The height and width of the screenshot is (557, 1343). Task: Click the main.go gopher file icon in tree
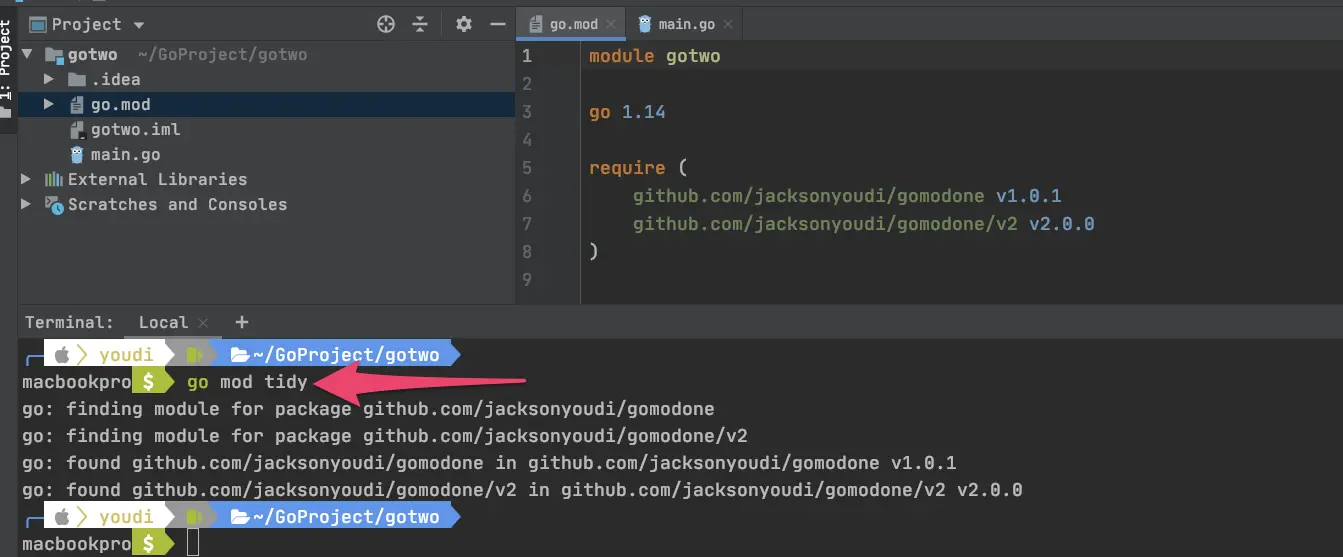(x=77, y=154)
